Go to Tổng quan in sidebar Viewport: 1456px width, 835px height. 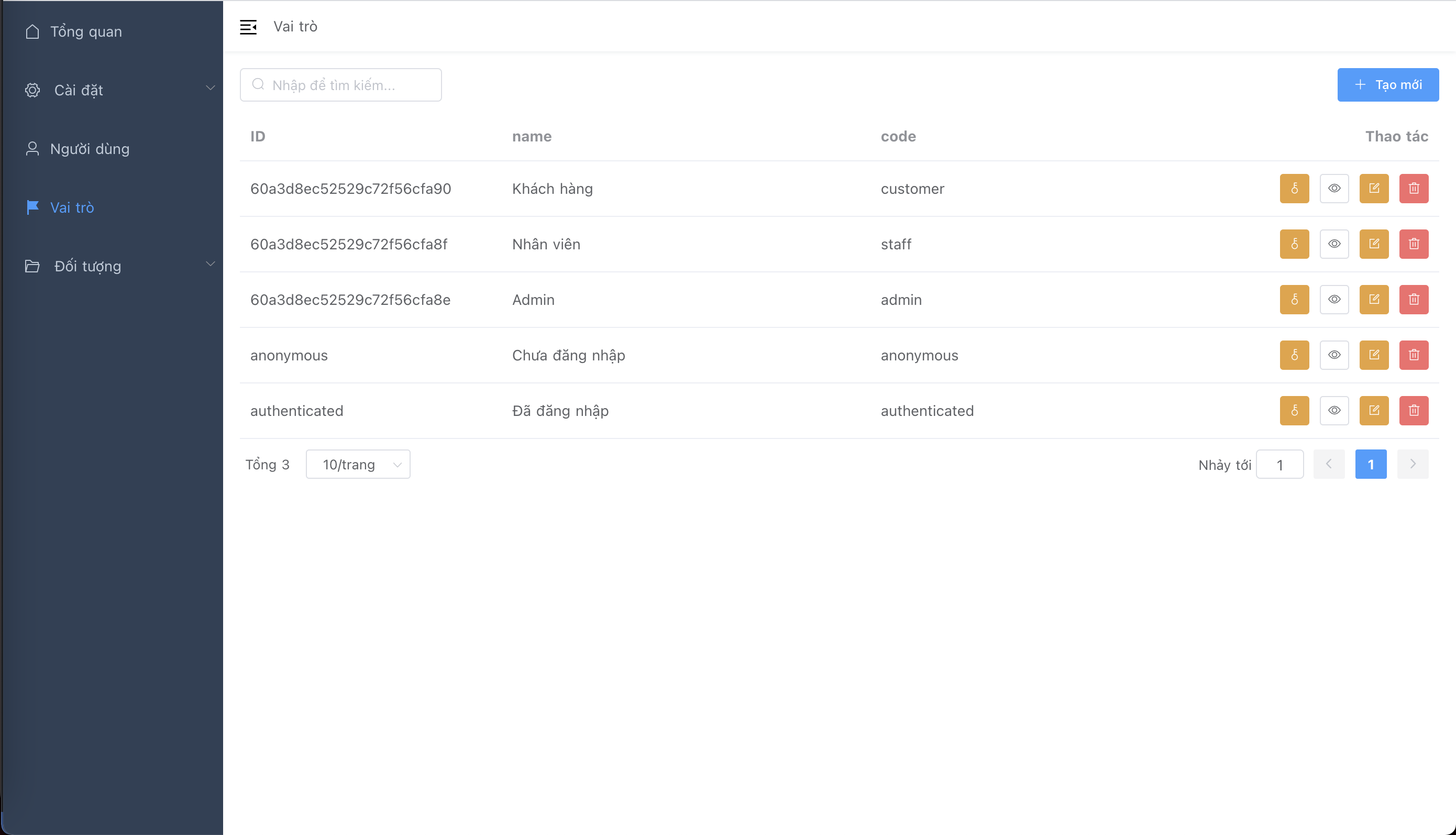click(85, 31)
